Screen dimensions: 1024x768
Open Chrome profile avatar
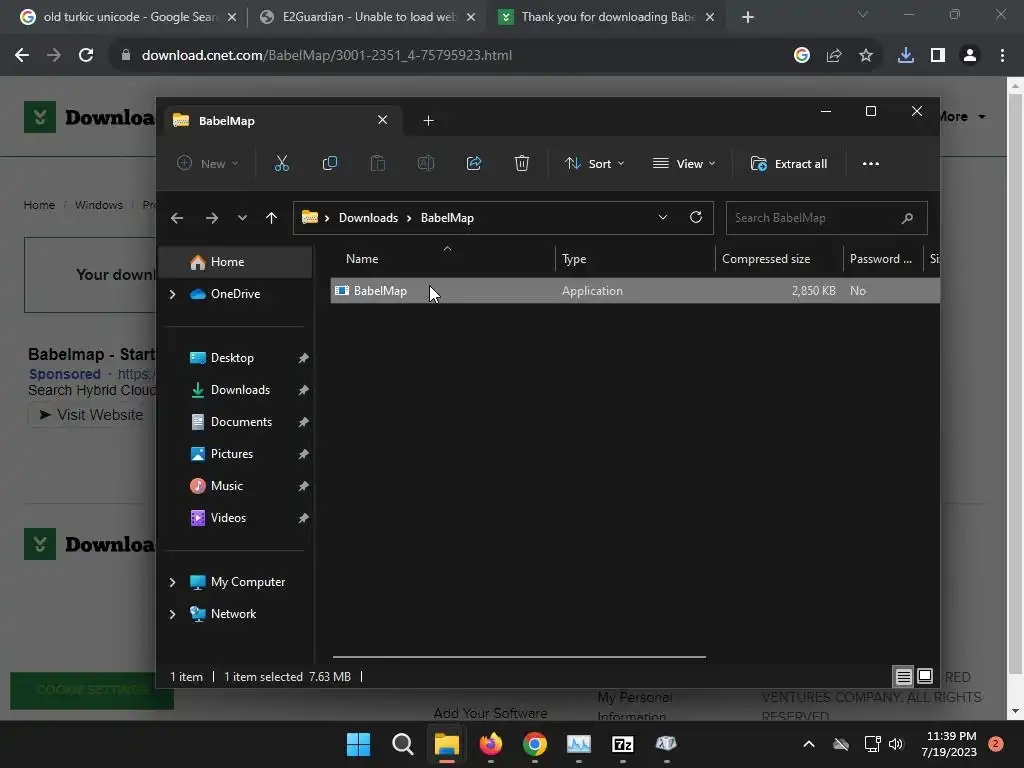point(970,56)
